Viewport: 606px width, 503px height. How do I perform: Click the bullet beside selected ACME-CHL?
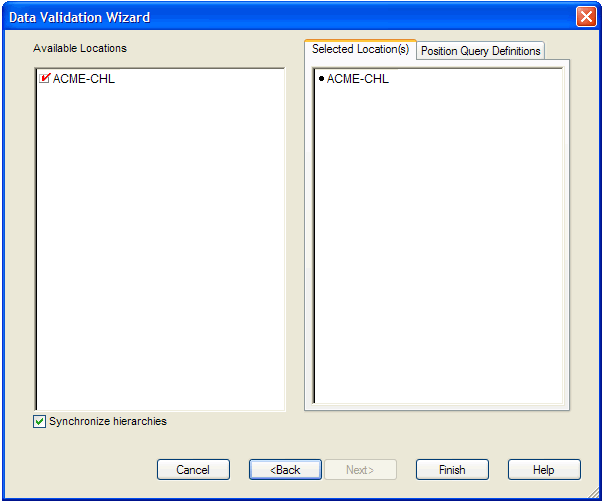coord(321,79)
